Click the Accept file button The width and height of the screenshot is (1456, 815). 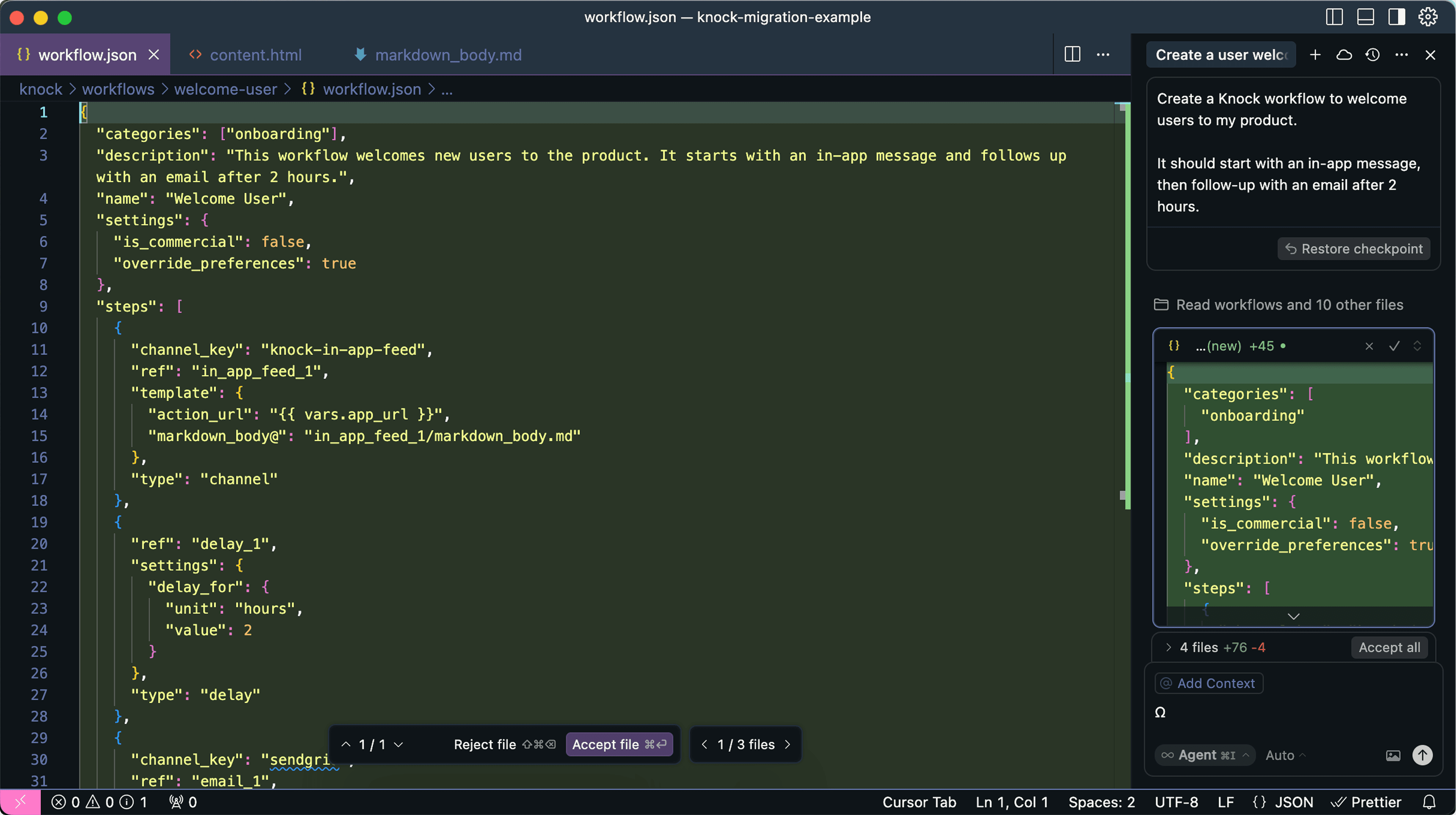tap(619, 744)
